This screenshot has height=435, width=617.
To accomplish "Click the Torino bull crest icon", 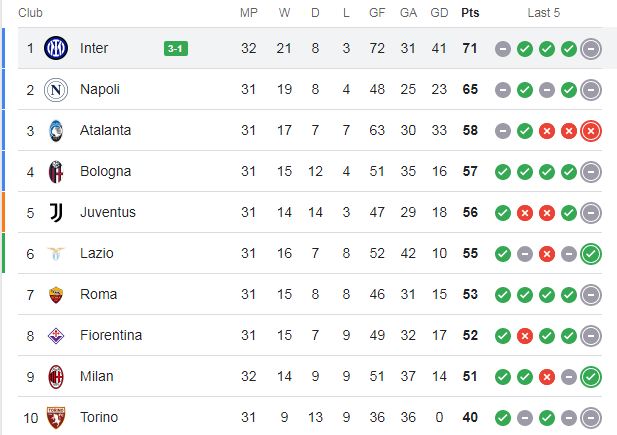I will [x=56, y=418].
